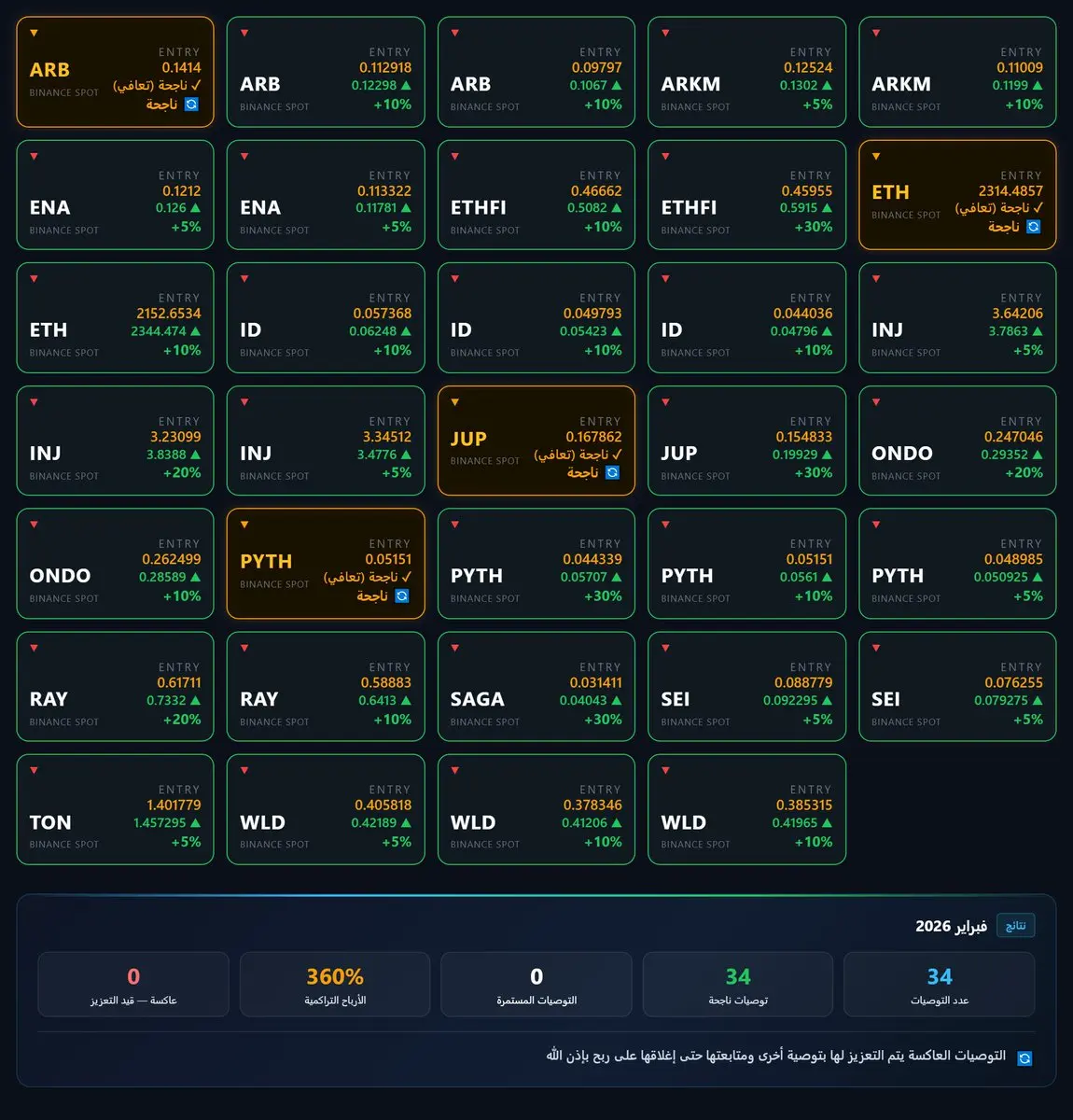
Task: Click the ناجحة status label in the highlighted PYTH card
Action: point(372,595)
